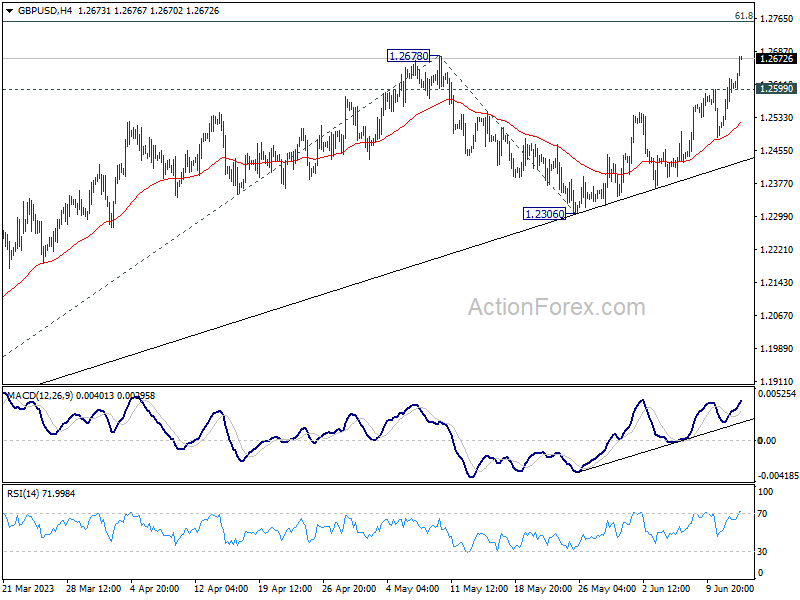
Task: Click the 1.23770 price axis value
Action: point(777,184)
